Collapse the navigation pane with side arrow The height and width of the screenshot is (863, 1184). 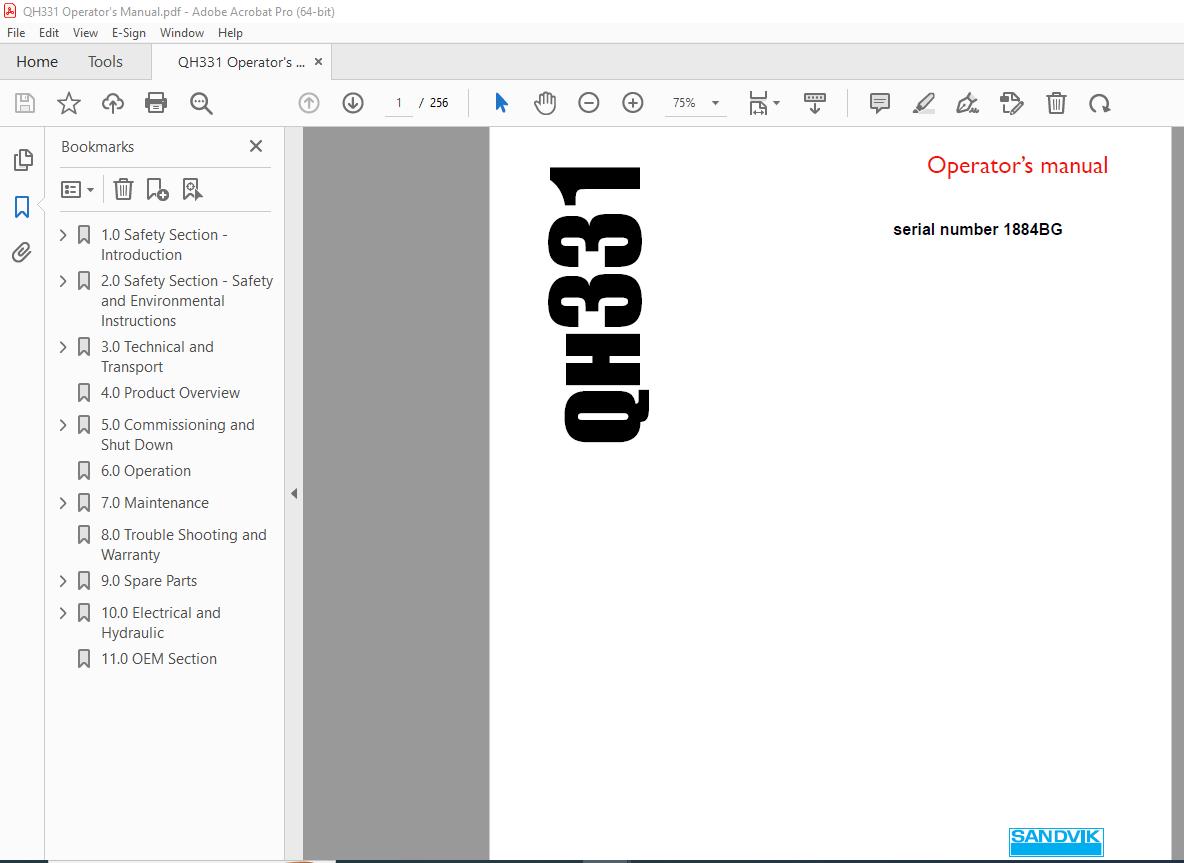(294, 493)
